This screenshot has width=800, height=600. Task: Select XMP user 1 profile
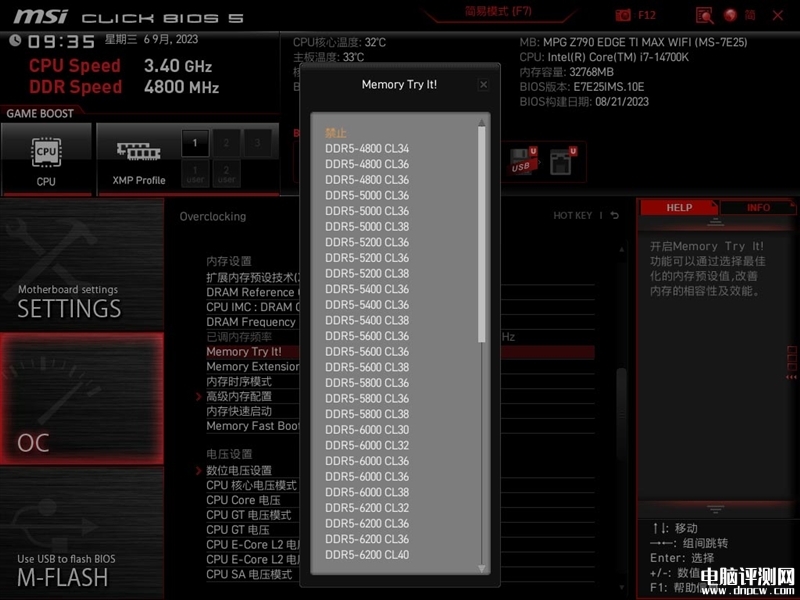(x=195, y=173)
